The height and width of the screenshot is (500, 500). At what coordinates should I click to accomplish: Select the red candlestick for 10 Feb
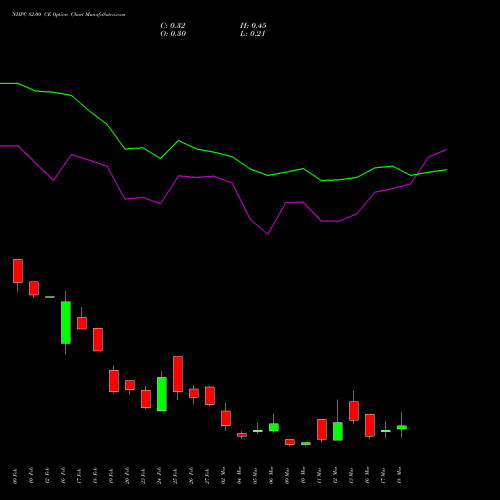[34, 288]
